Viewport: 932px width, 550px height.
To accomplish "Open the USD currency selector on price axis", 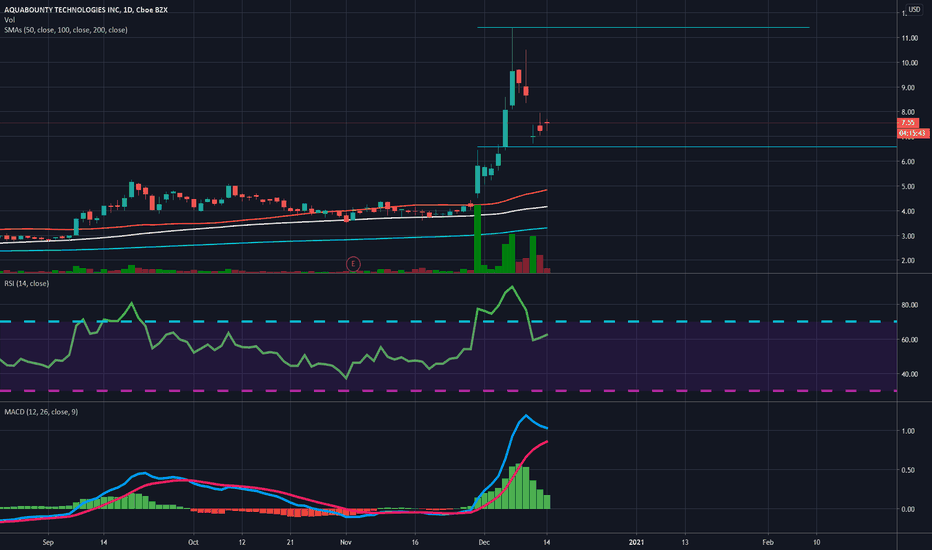I will tap(914, 10).
